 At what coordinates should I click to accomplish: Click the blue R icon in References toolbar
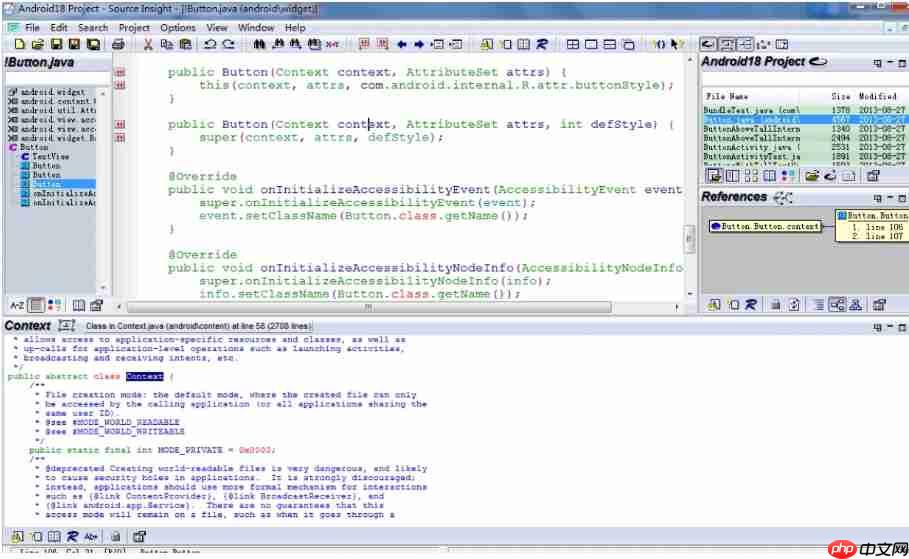pyautogui.click(x=751, y=304)
